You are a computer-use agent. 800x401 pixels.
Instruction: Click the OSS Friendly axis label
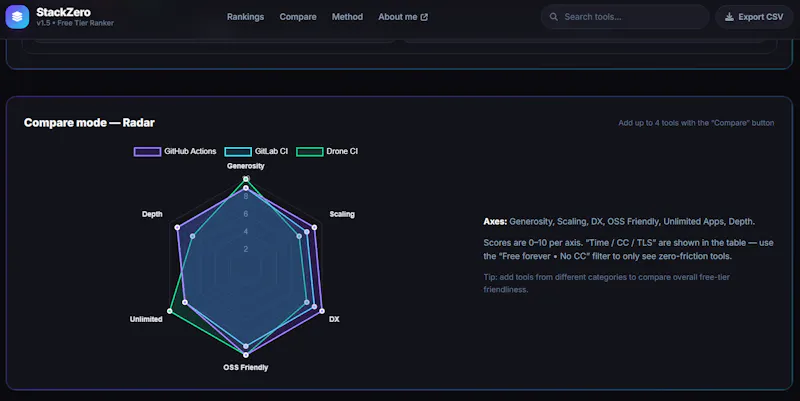pyautogui.click(x=246, y=367)
